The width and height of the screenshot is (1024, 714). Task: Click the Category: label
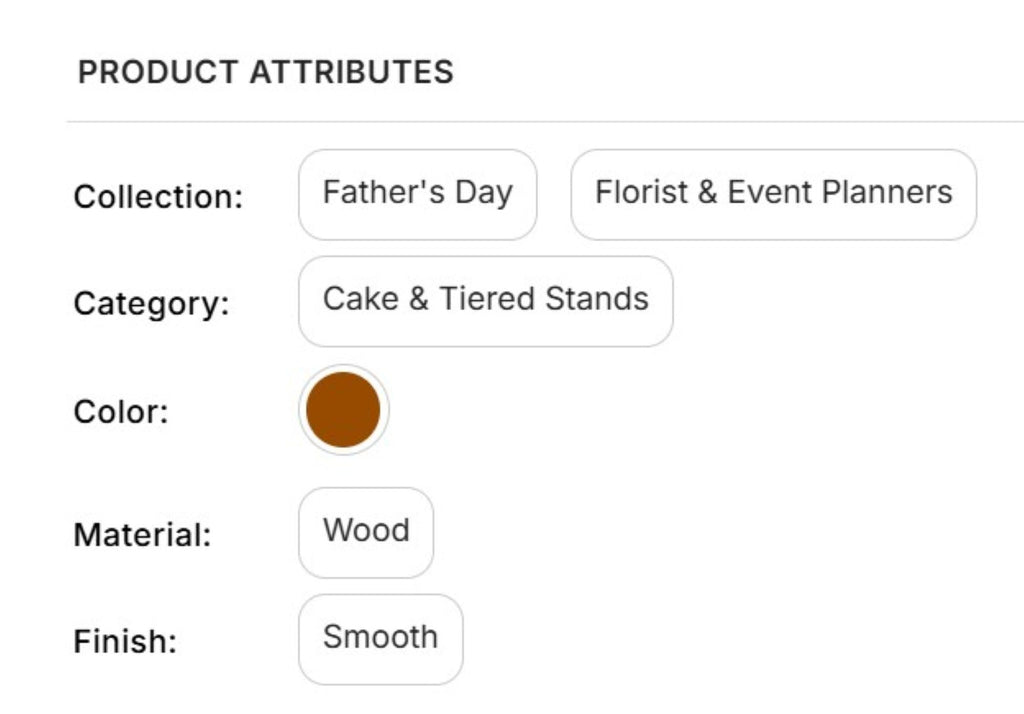coord(151,304)
